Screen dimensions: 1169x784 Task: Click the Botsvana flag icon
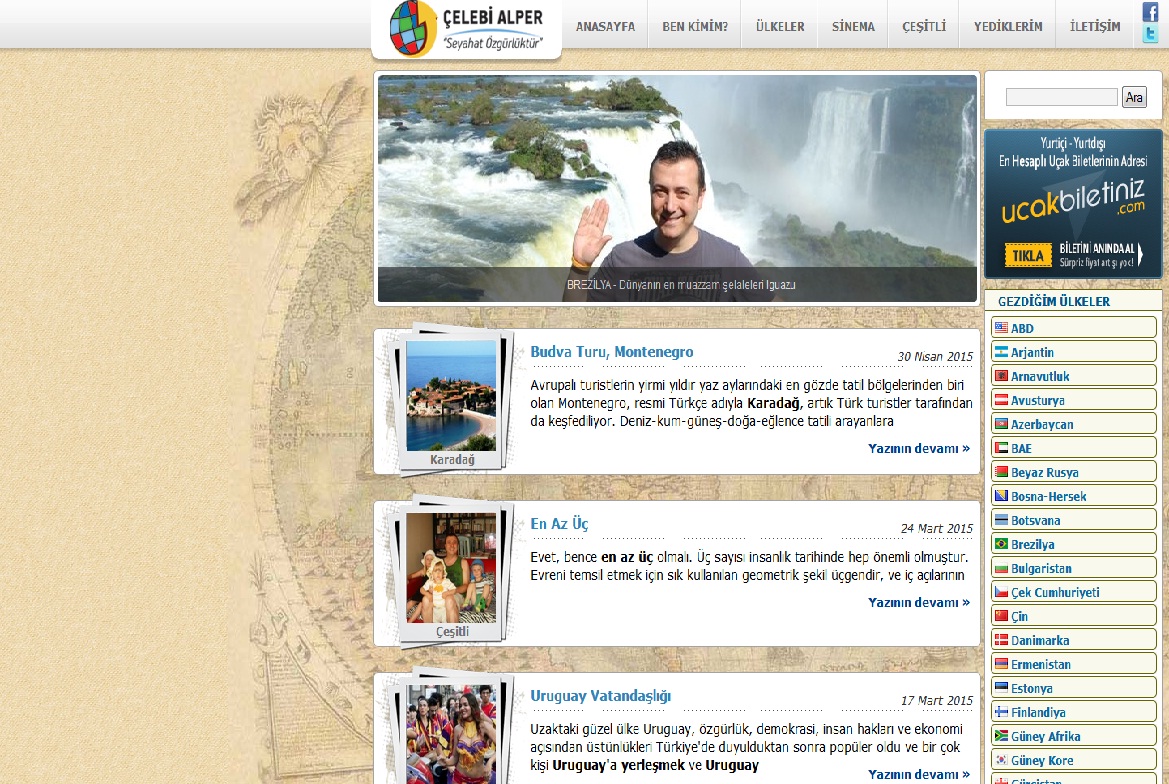click(1001, 519)
